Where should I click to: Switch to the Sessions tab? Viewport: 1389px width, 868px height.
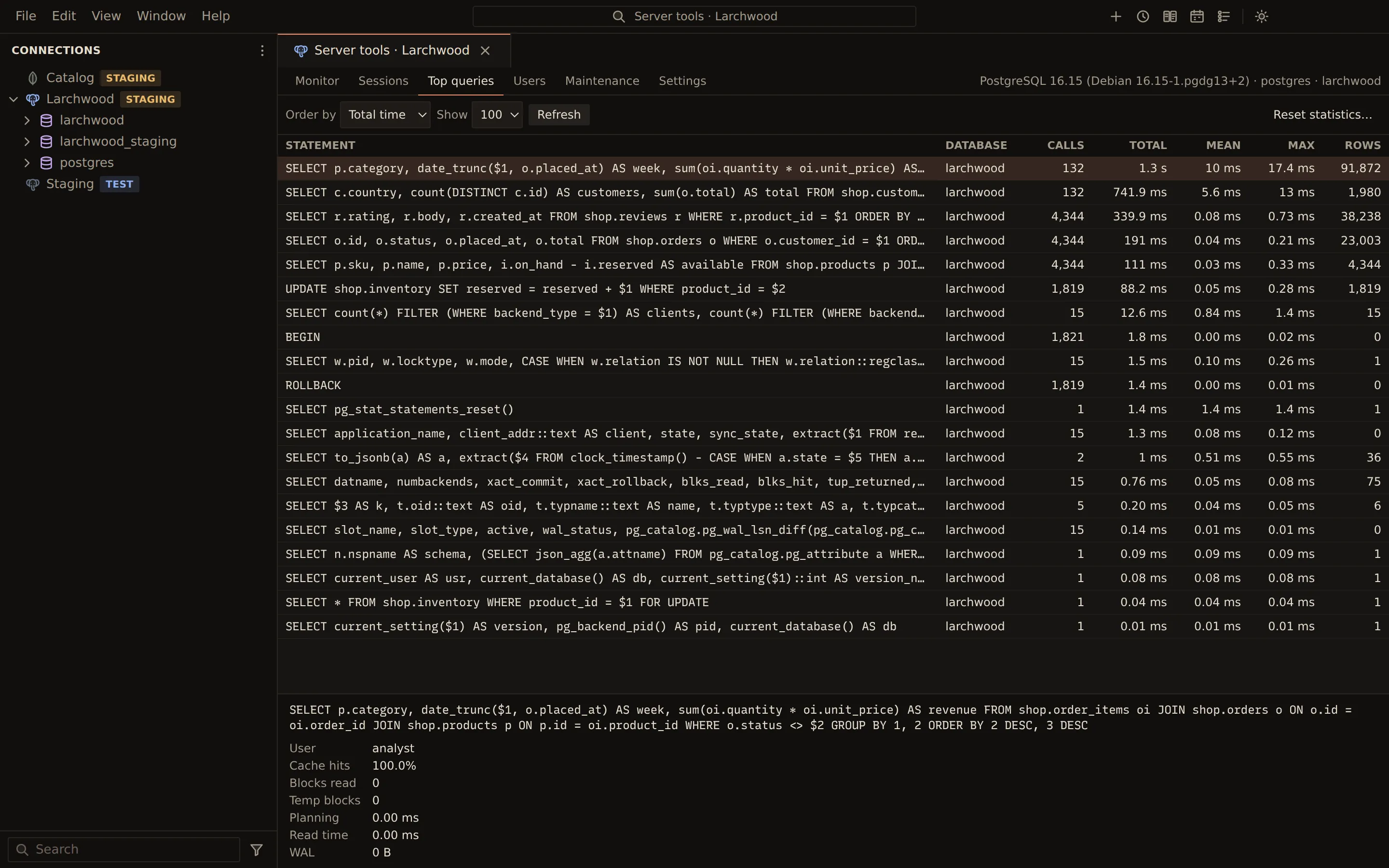tap(383, 81)
